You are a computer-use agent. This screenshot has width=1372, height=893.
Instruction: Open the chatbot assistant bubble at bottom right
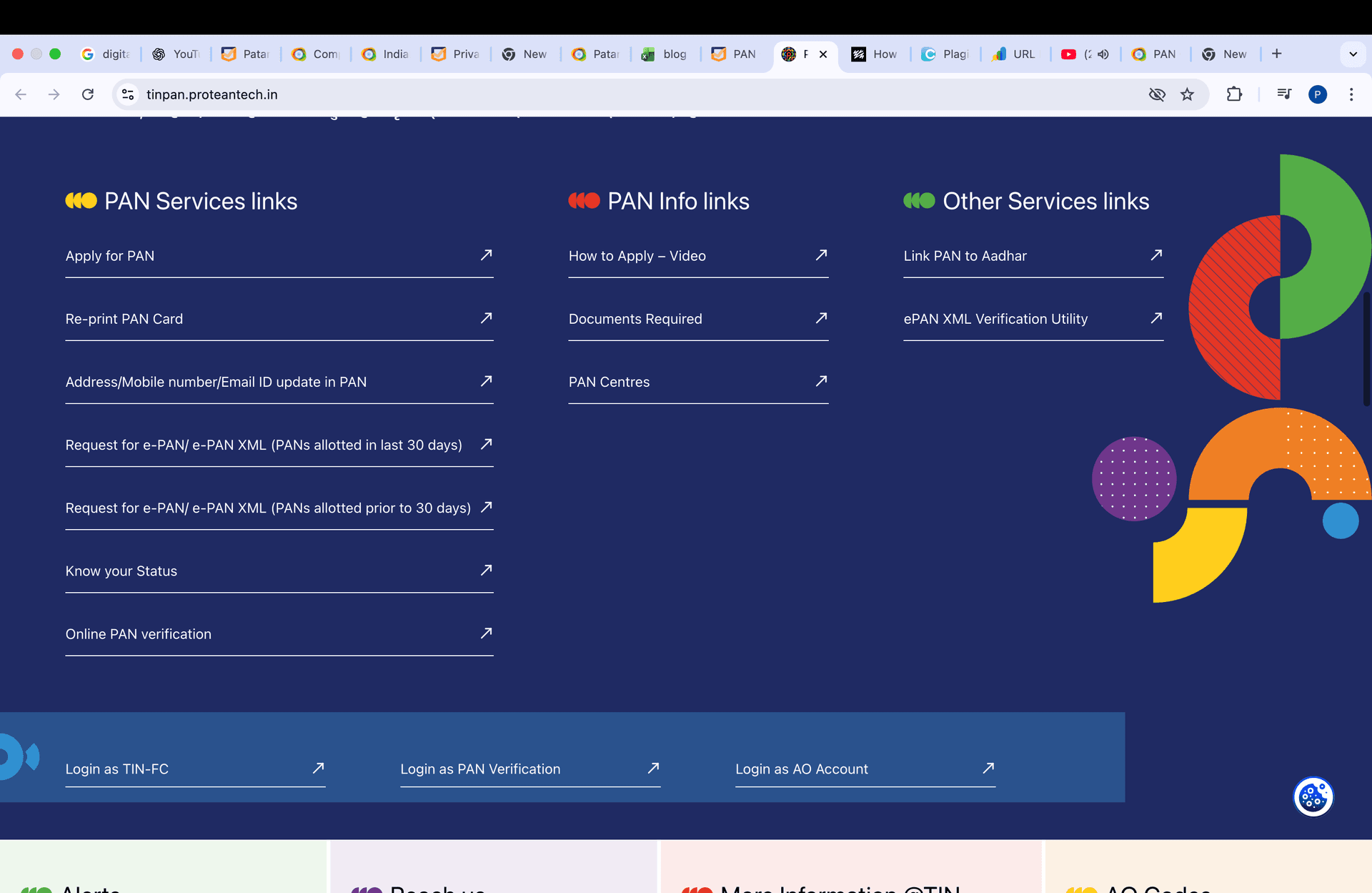[x=1313, y=796]
